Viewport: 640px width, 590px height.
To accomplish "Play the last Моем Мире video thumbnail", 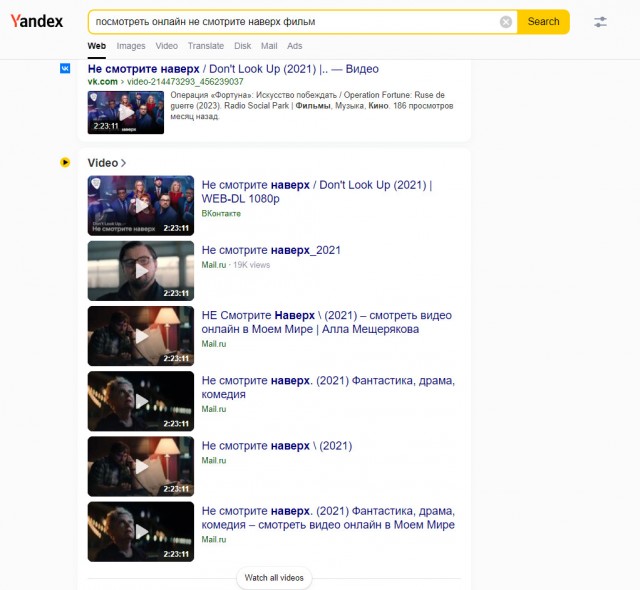I will point(141,532).
